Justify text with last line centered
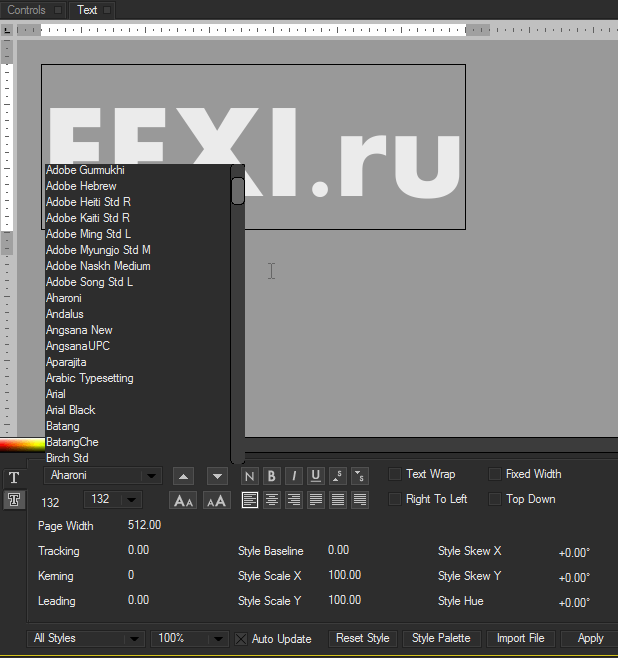 (x=338, y=500)
